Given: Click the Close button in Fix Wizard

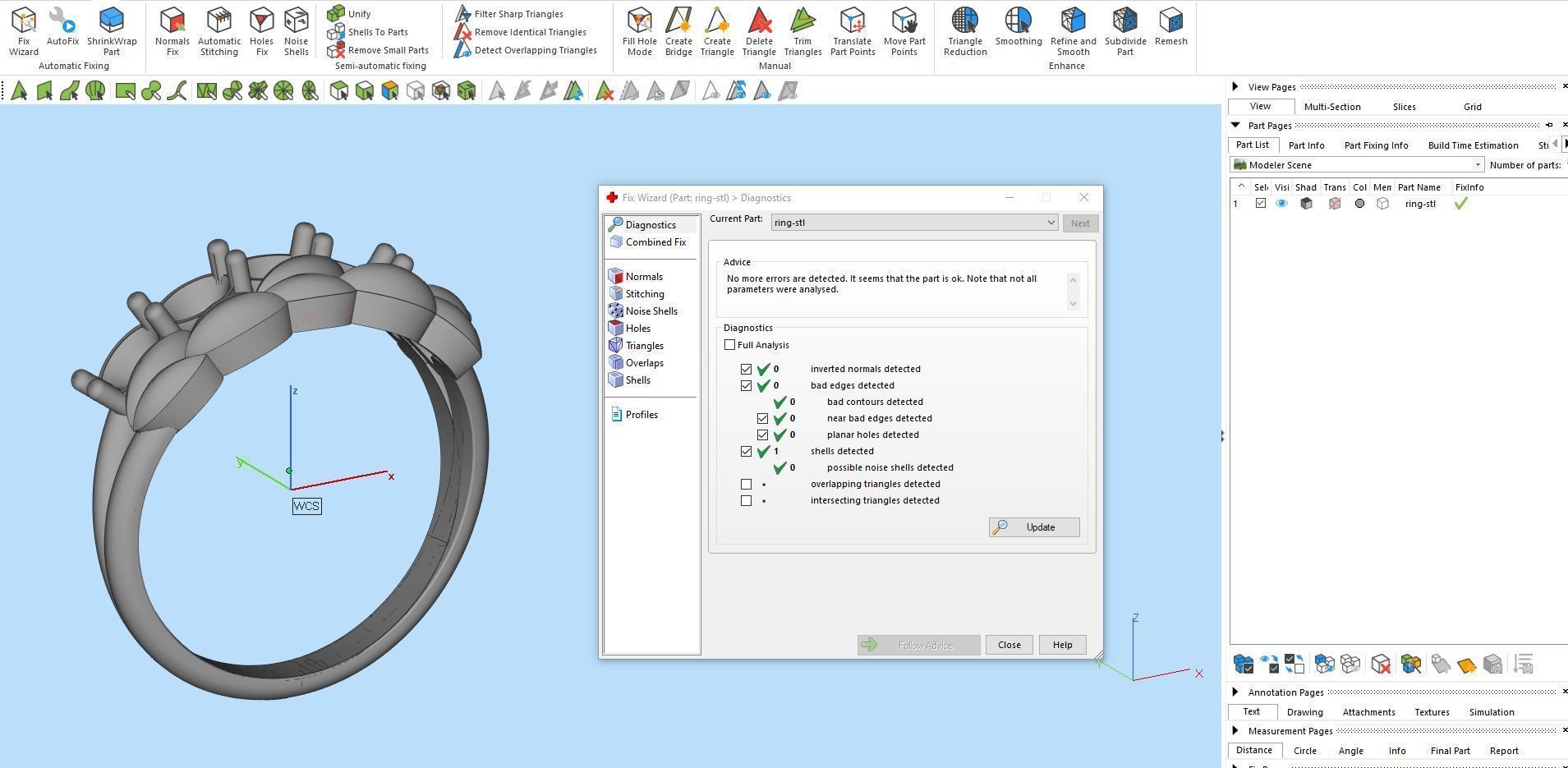Looking at the screenshot, I should (x=1009, y=645).
